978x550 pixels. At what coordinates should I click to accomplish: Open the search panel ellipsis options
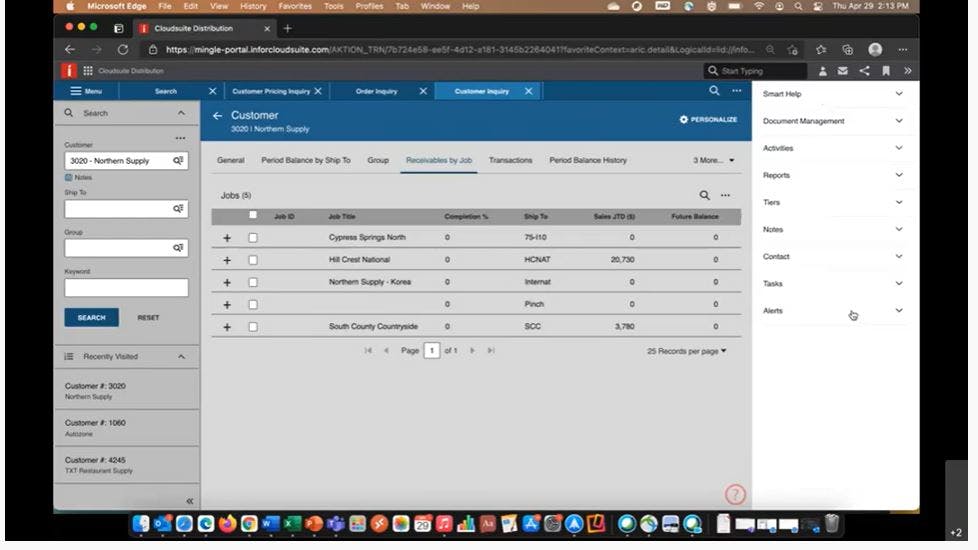[x=180, y=138]
